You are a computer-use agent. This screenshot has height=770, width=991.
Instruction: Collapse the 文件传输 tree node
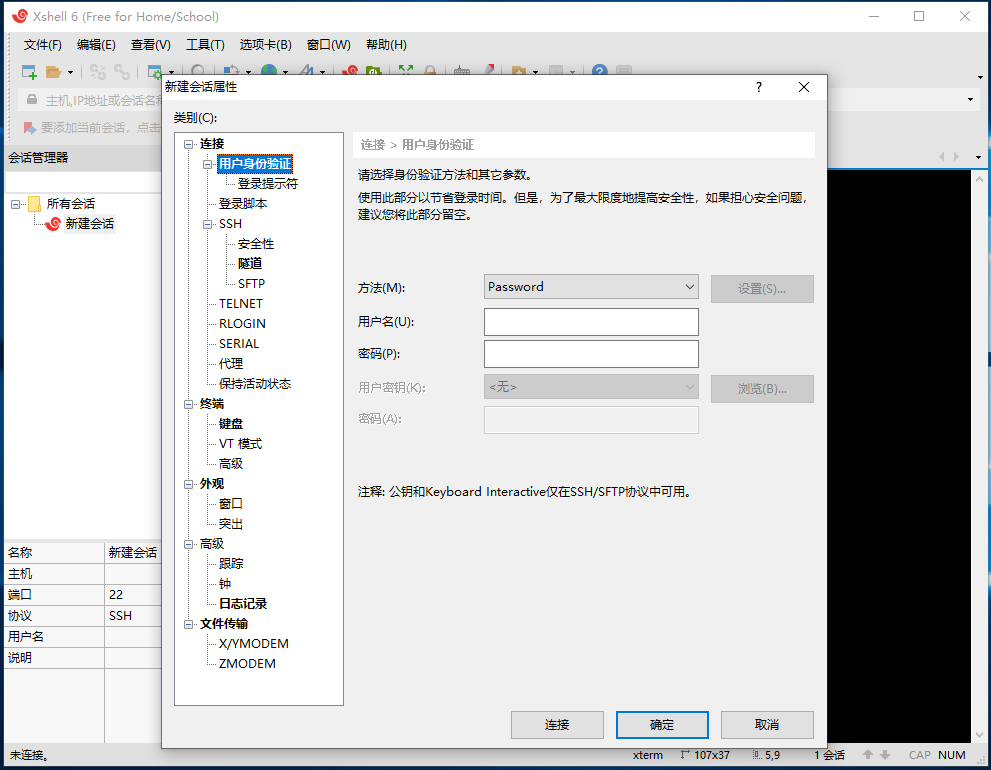point(188,625)
